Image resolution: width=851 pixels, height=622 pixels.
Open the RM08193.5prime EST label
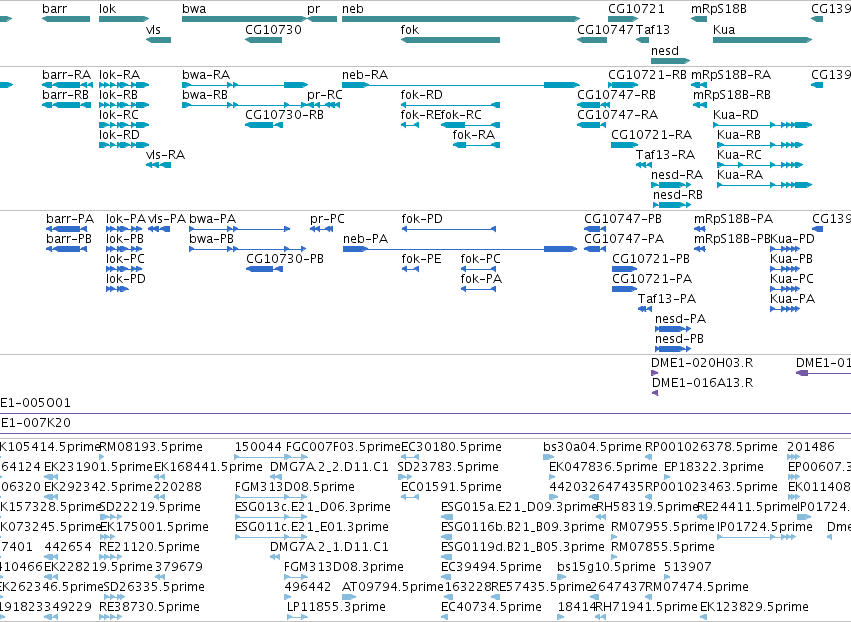tap(151, 447)
